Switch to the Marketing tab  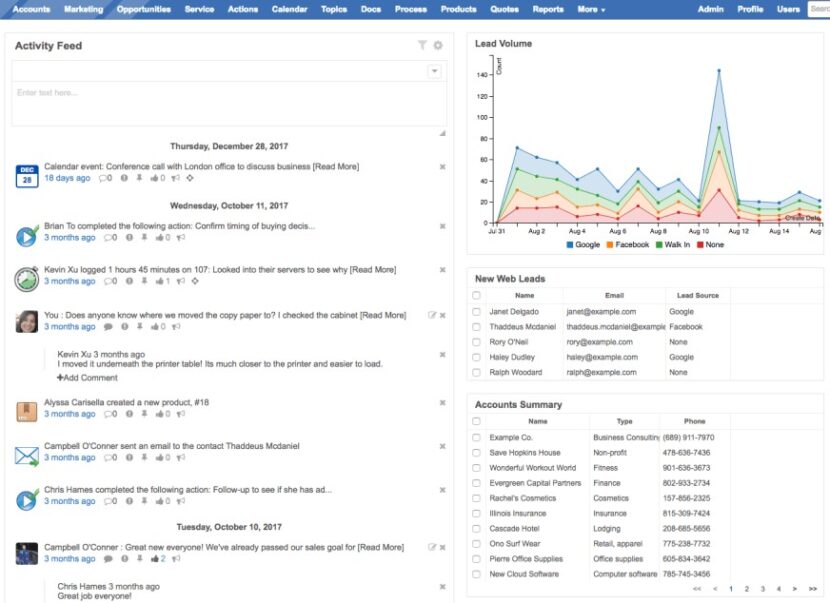click(84, 9)
